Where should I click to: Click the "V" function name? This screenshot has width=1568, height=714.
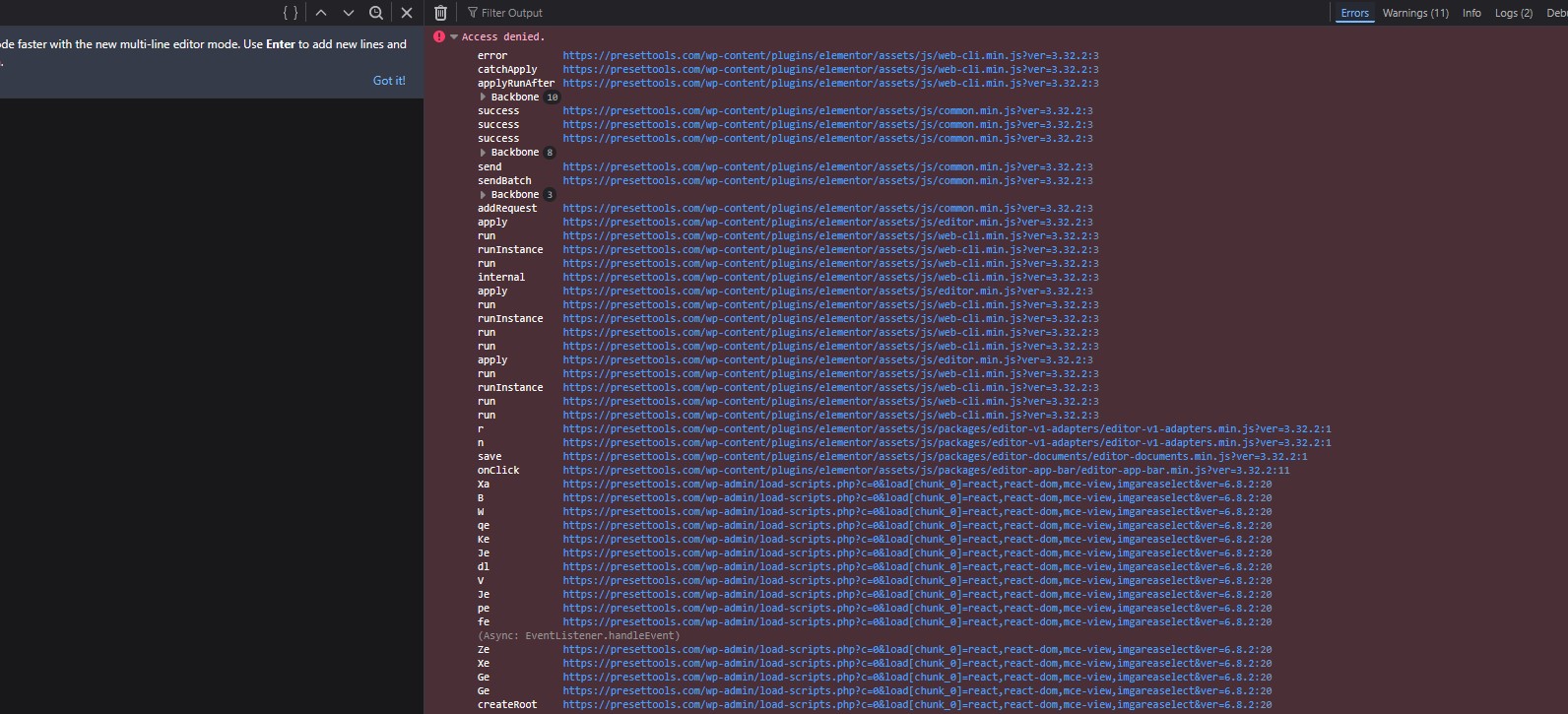click(x=481, y=581)
